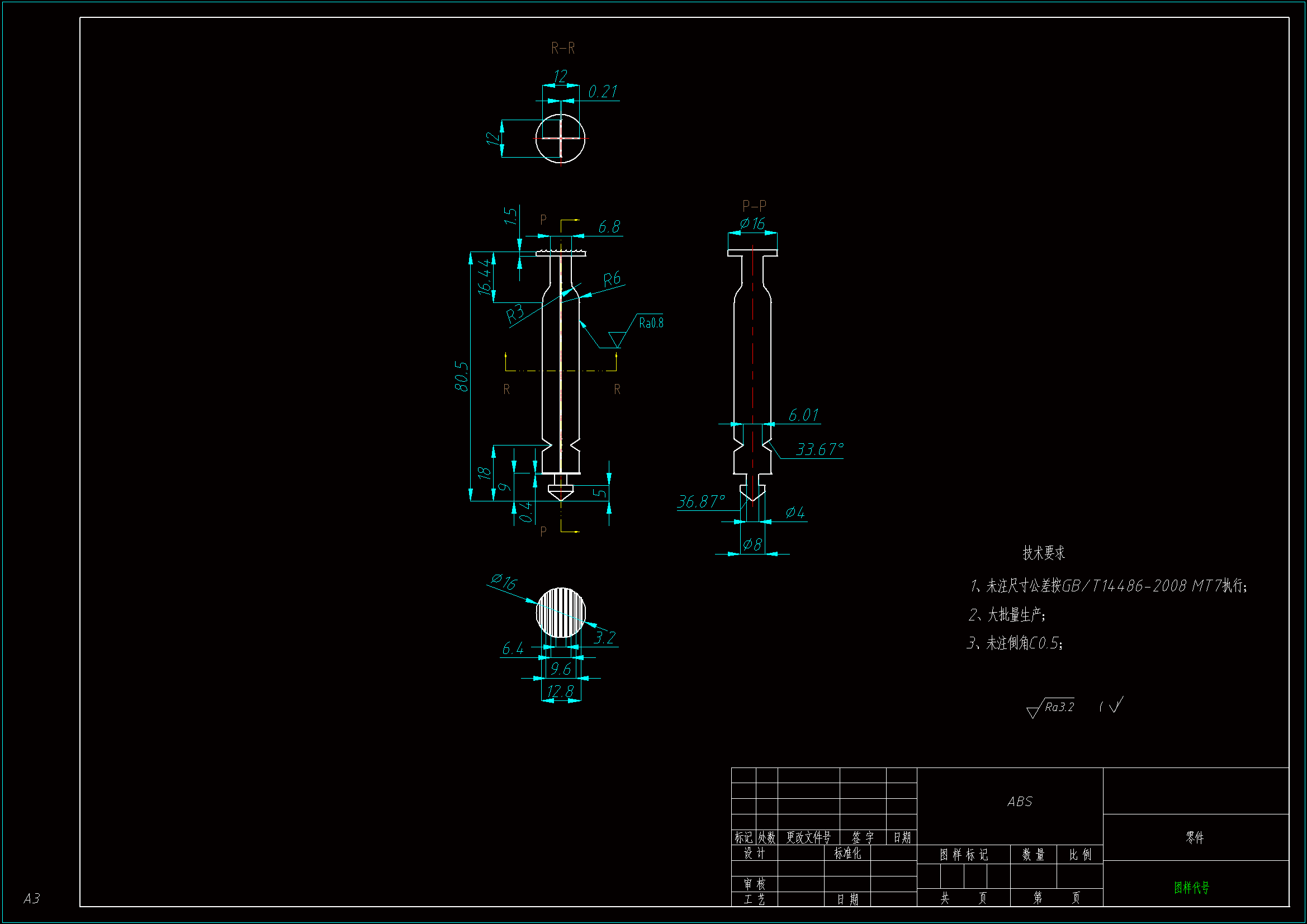Screen dimensions: 1307x924
Task: Click the 12.8 width dimension
Action: [x=560, y=691]
